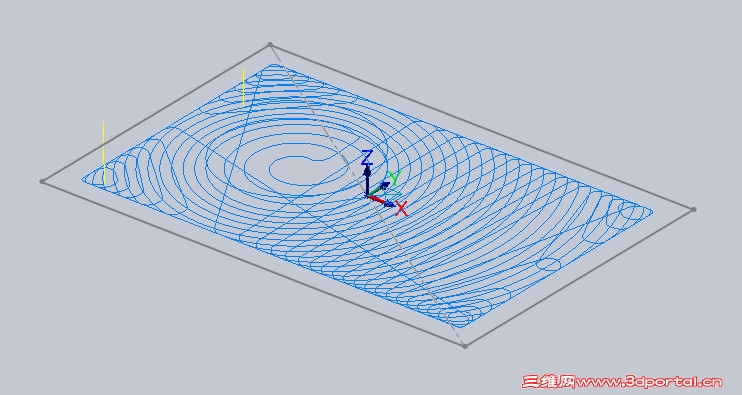Click the blue Z axis of the triad
Image resolution: width=742 pixels, height=395 pixels.
click(x=367, y=180)
